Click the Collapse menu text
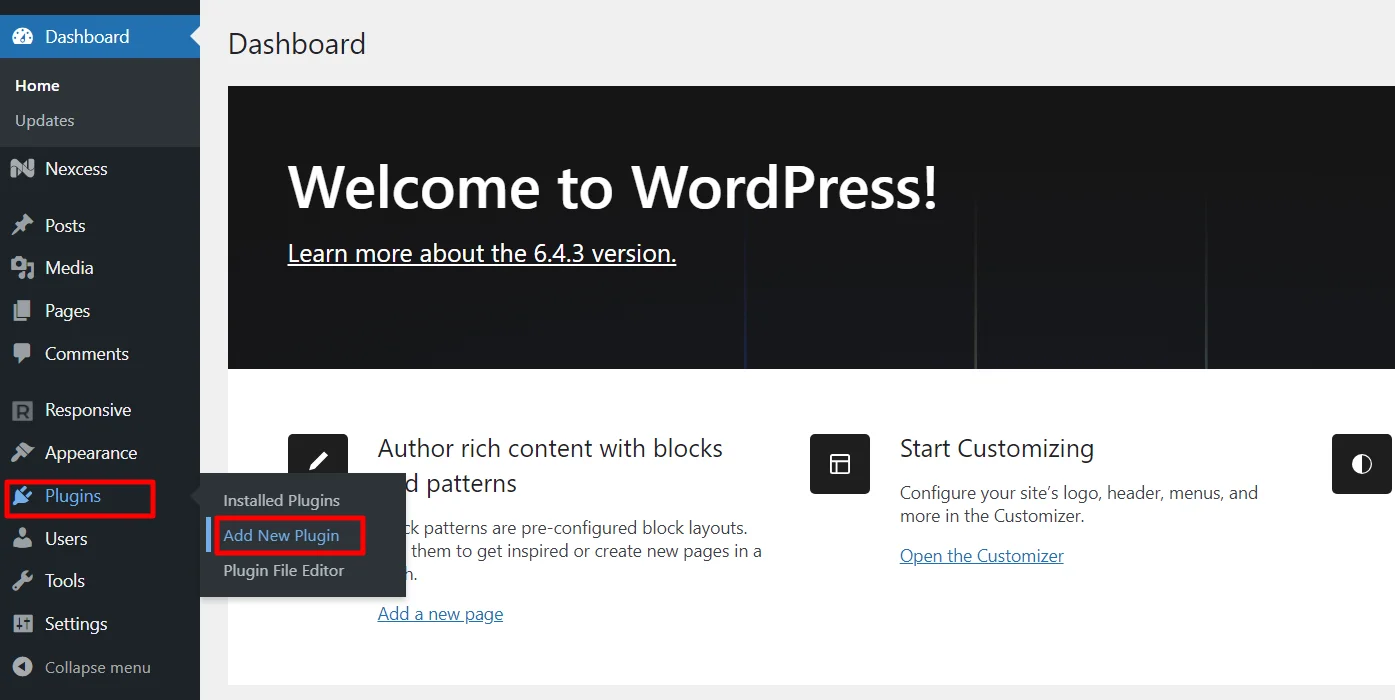Screen dimensions: 1395x700 tap(98, 668)
